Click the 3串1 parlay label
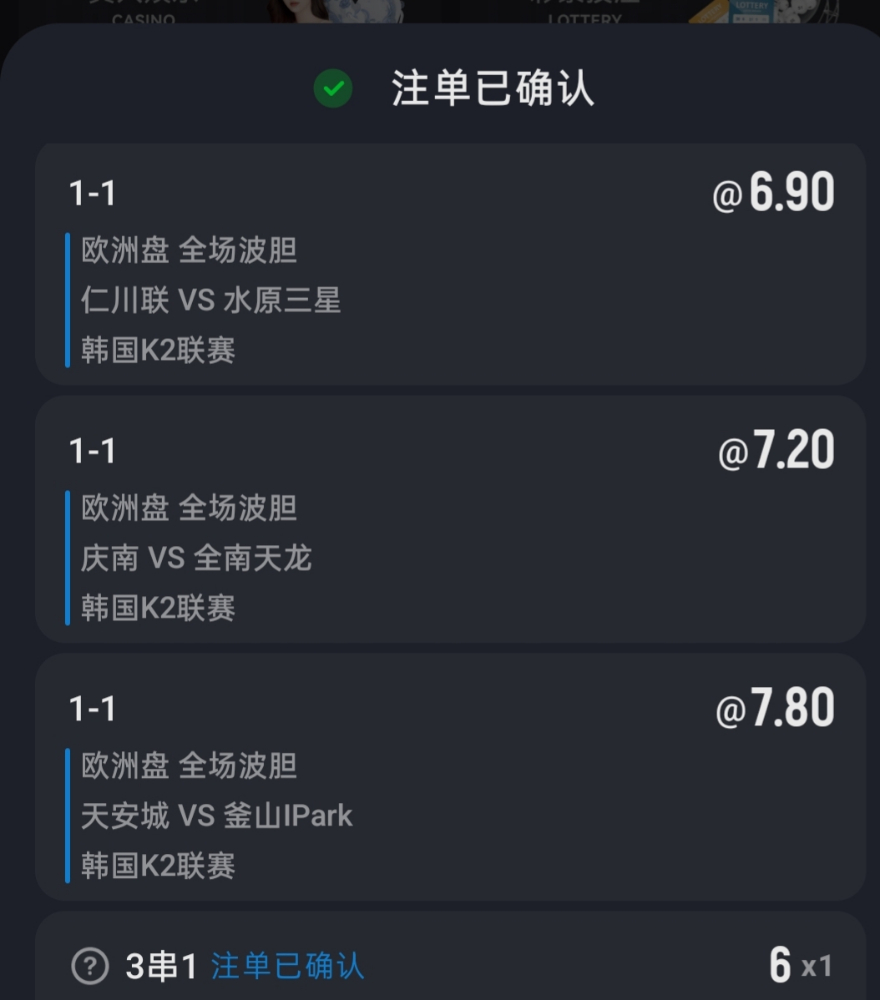 click(161, 966)
